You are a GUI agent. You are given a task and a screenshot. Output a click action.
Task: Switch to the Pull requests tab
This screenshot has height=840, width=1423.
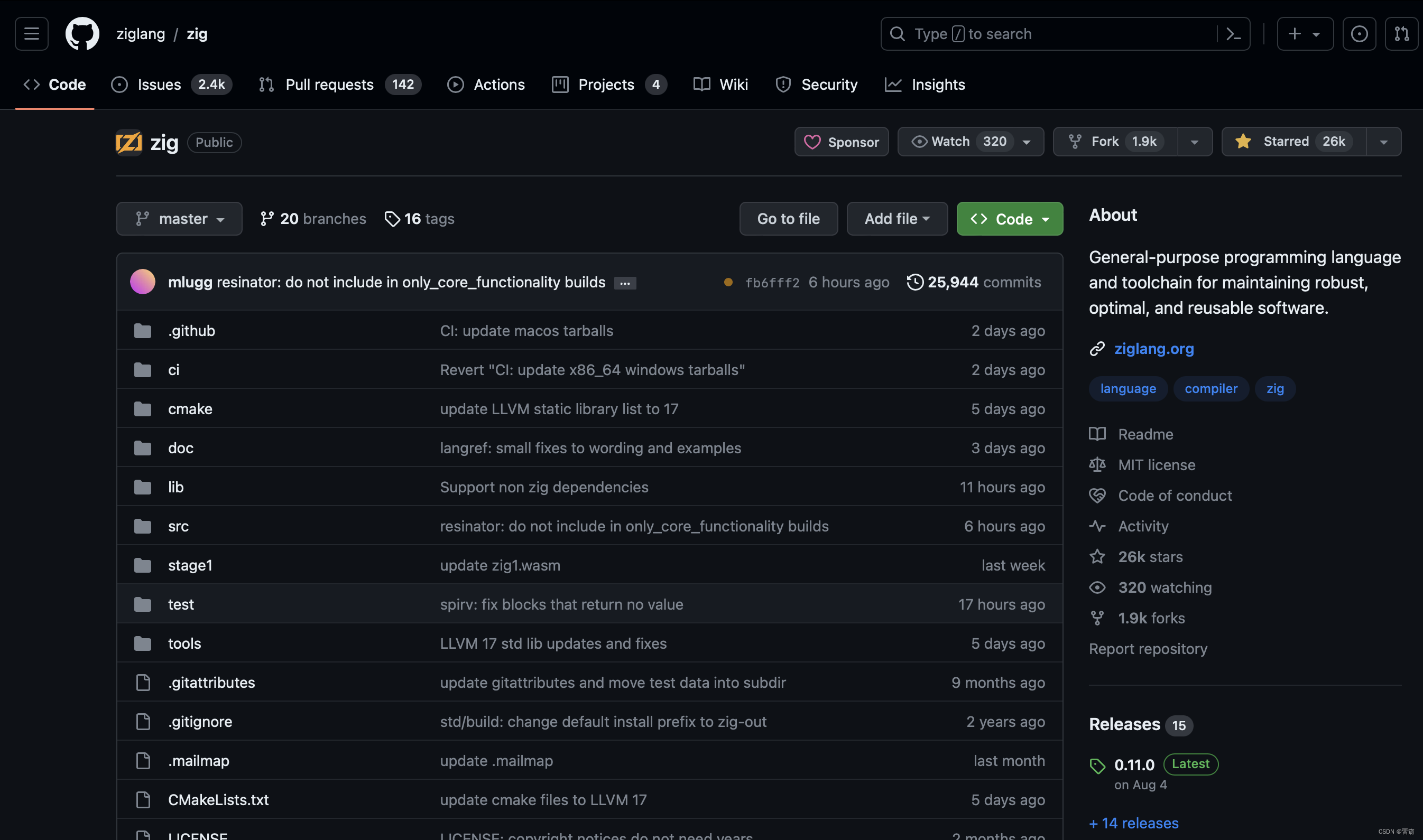pyautogui.click(x=340, y=85)
